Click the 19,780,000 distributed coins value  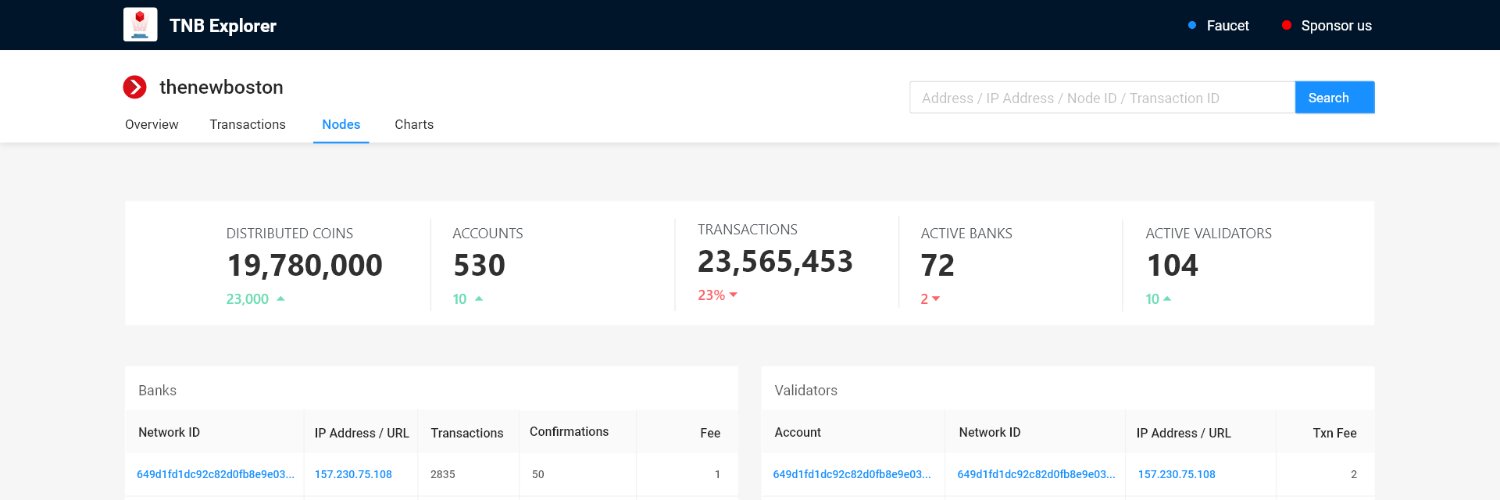[304, 265]
